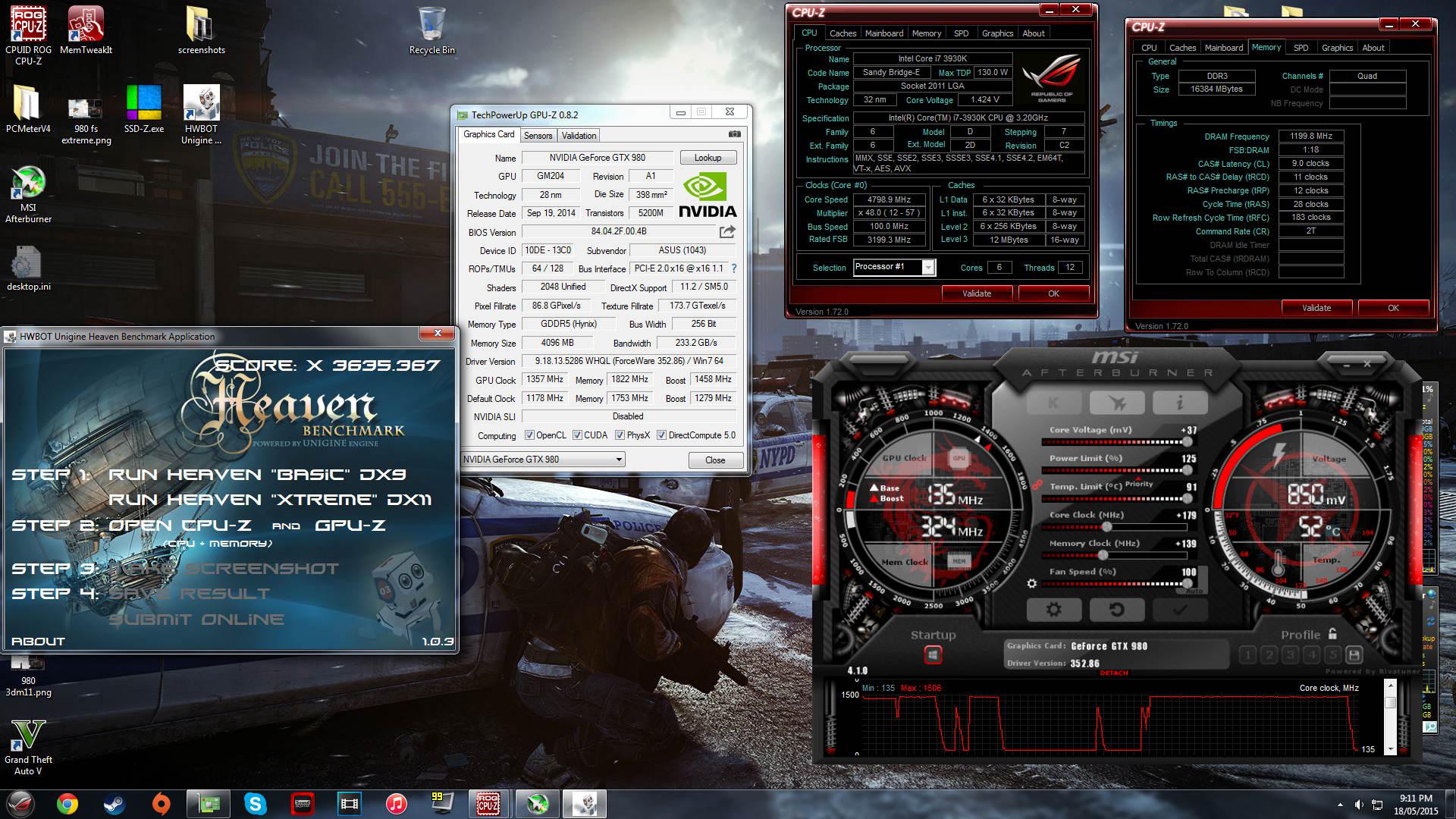Show hidden system tray icons arrow
The image size is (1456, 819).
pos(1340,804)
